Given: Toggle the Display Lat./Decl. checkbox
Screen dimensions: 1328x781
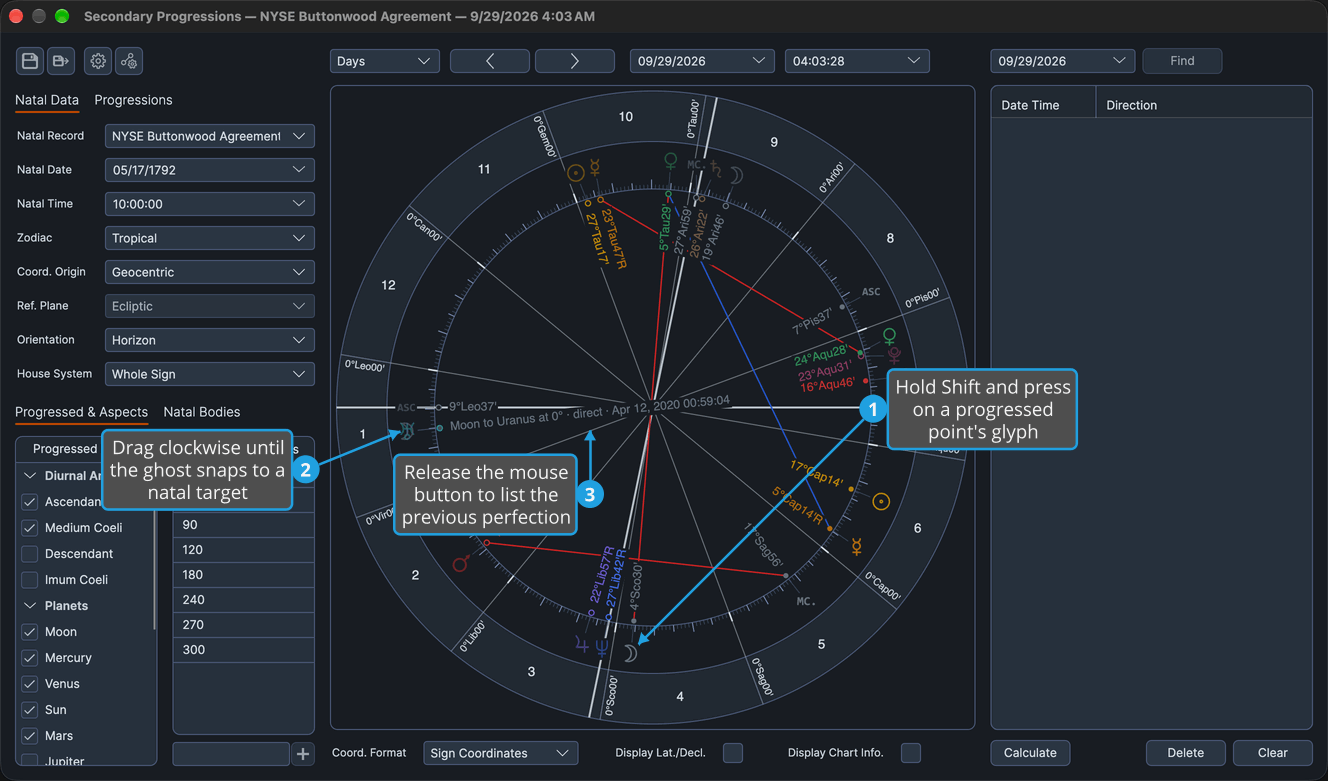Looking at the screenshot, I should tap(733, 753).
